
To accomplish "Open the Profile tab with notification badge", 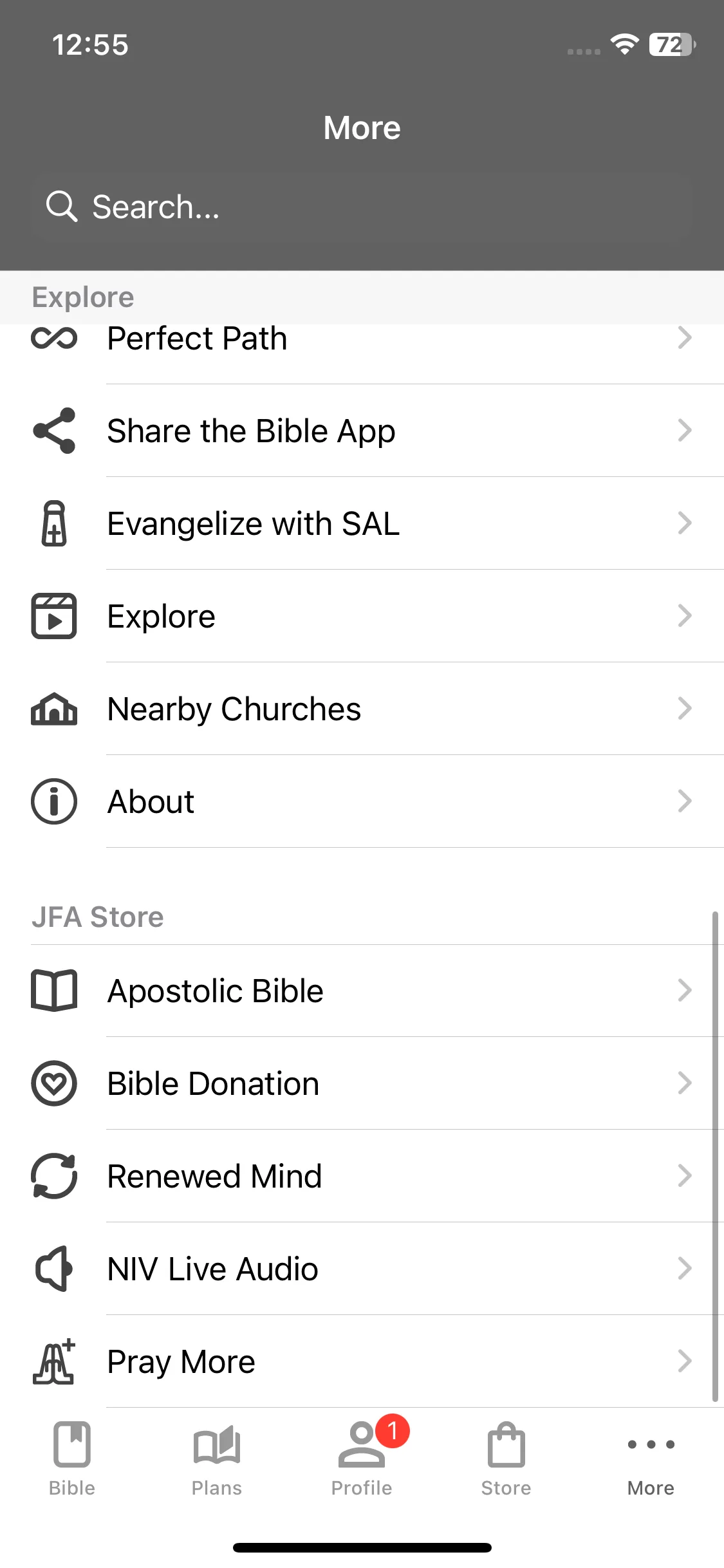I will pyautogui.click(x=362, y=1458).
